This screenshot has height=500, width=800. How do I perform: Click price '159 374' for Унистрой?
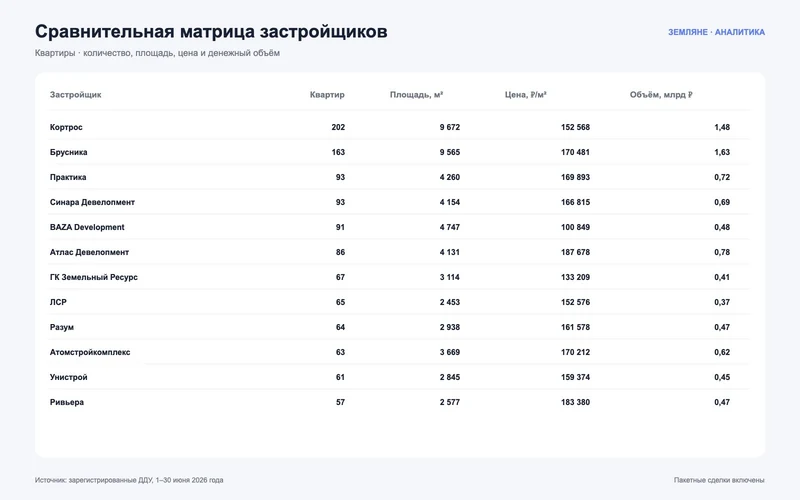[x=576, y=377]
